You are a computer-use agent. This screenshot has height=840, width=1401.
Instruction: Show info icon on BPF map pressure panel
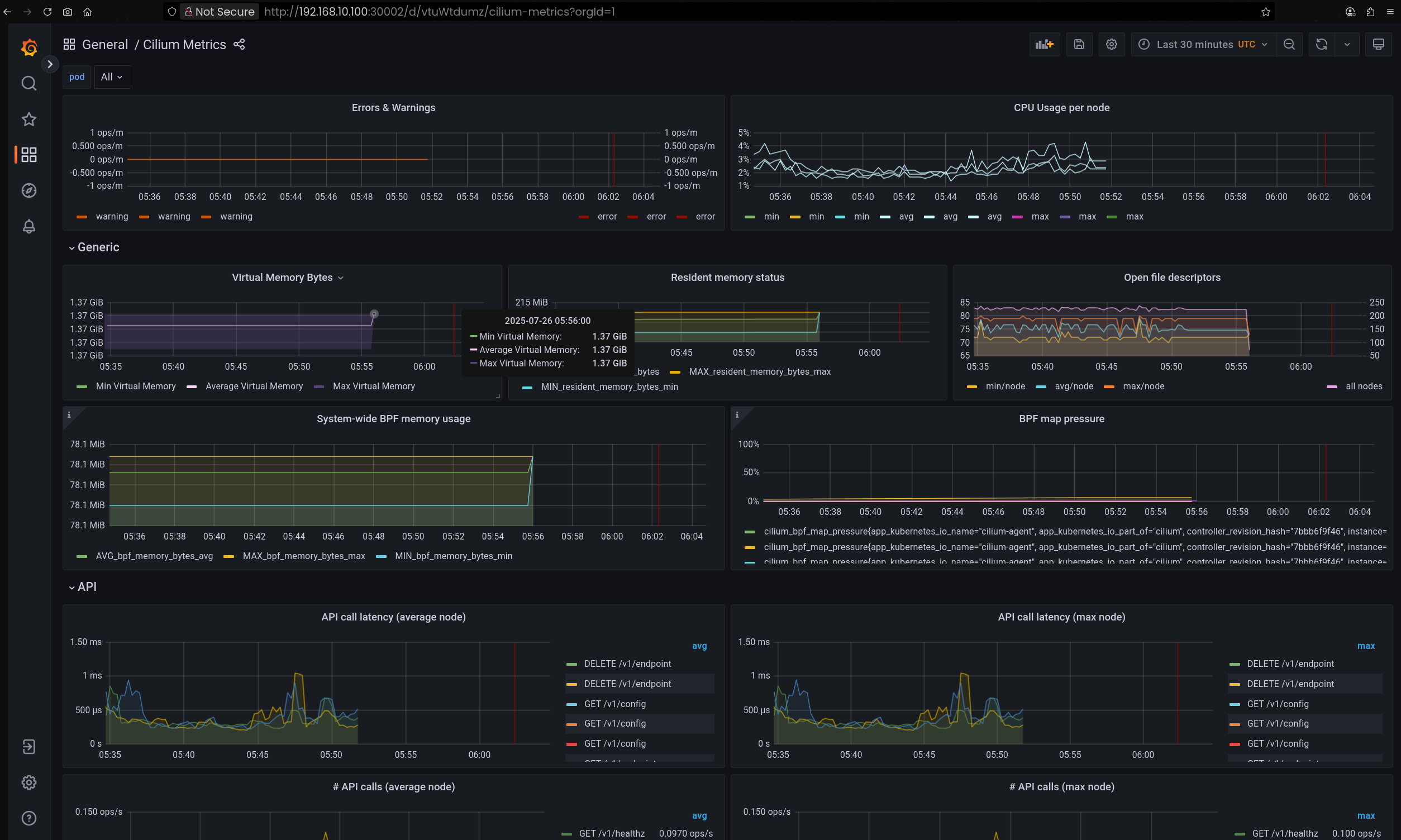[737, 415]
